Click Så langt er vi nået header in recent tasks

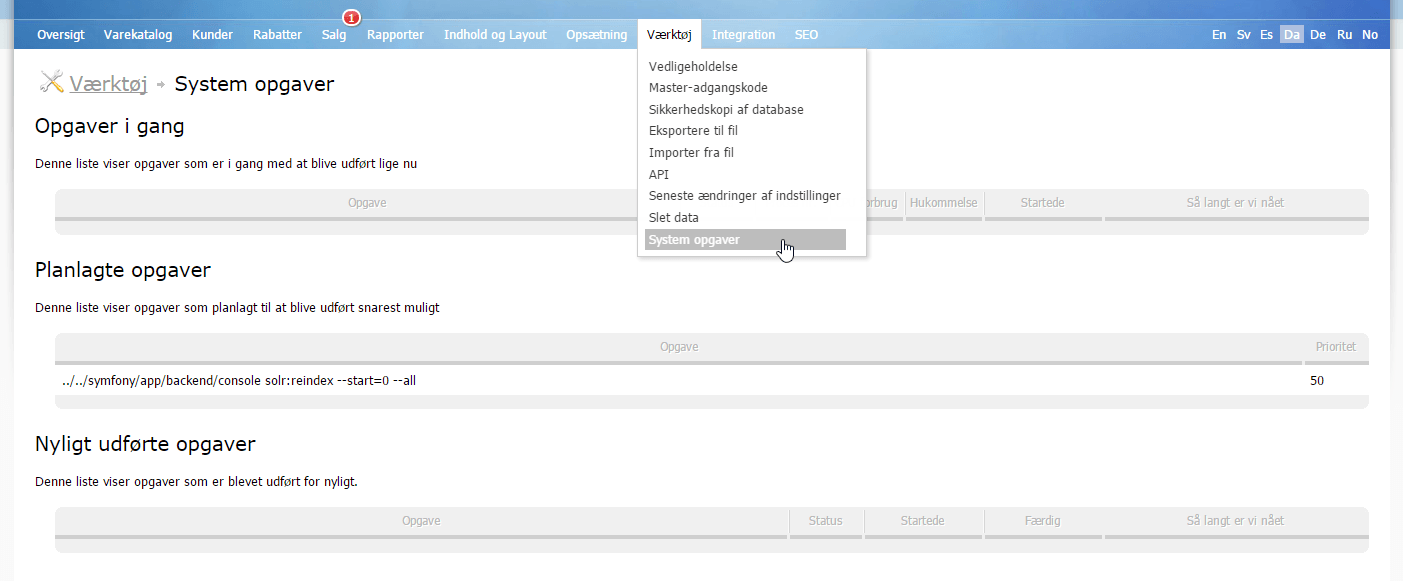(x=1236, y=521)
